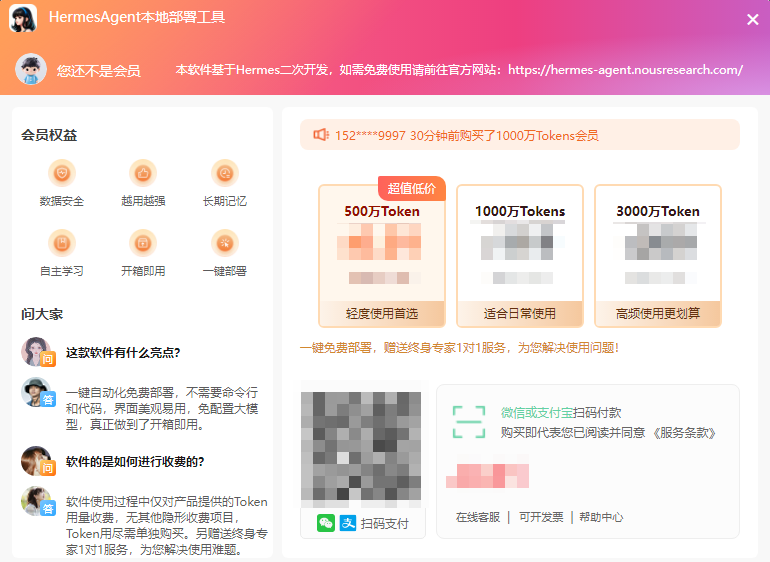Click the 开箱即用 box icon
This screenshot has width=770, height=562.
tap(143, 243)
